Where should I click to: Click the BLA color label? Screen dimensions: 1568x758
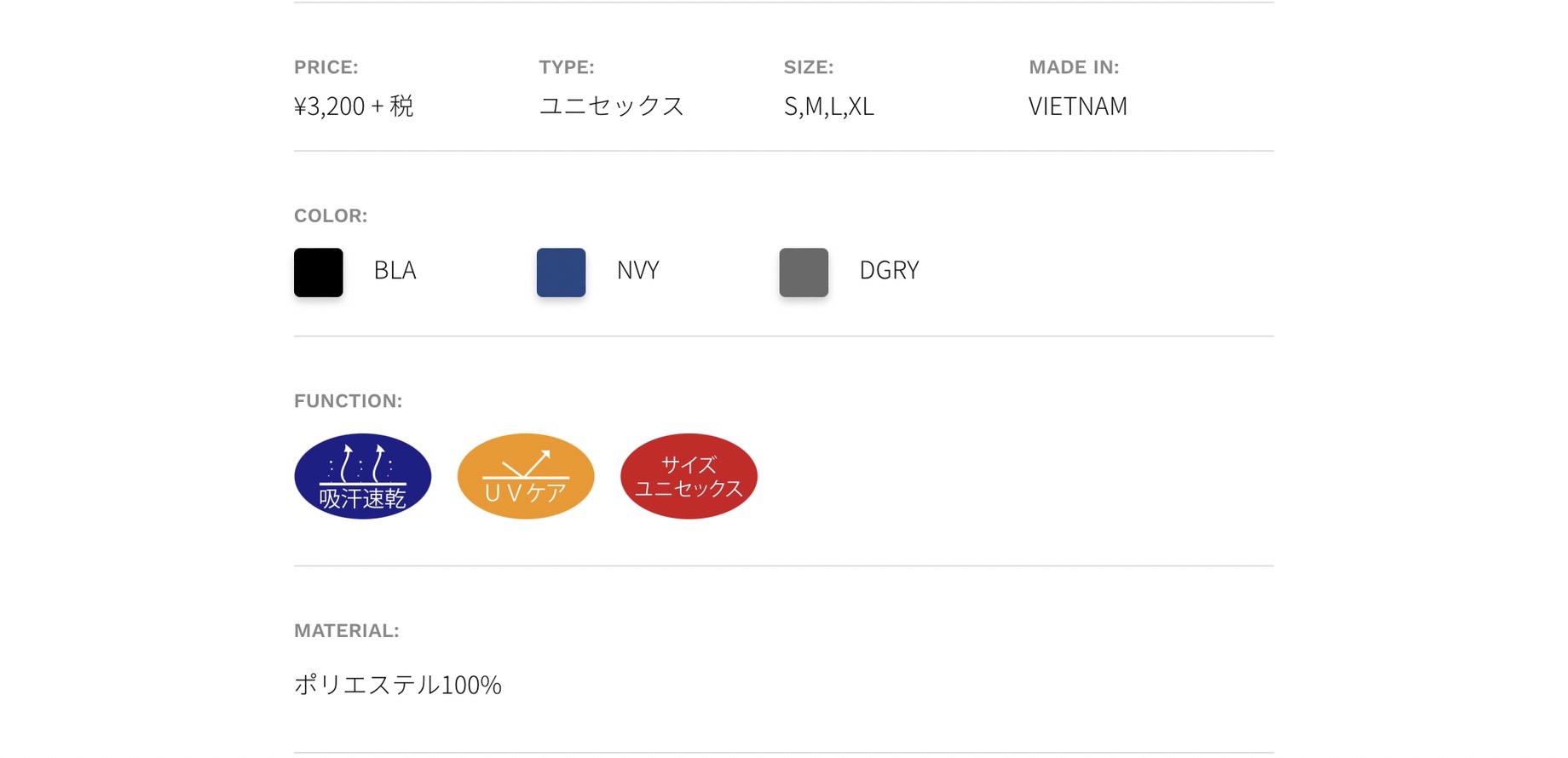(395, 270)
